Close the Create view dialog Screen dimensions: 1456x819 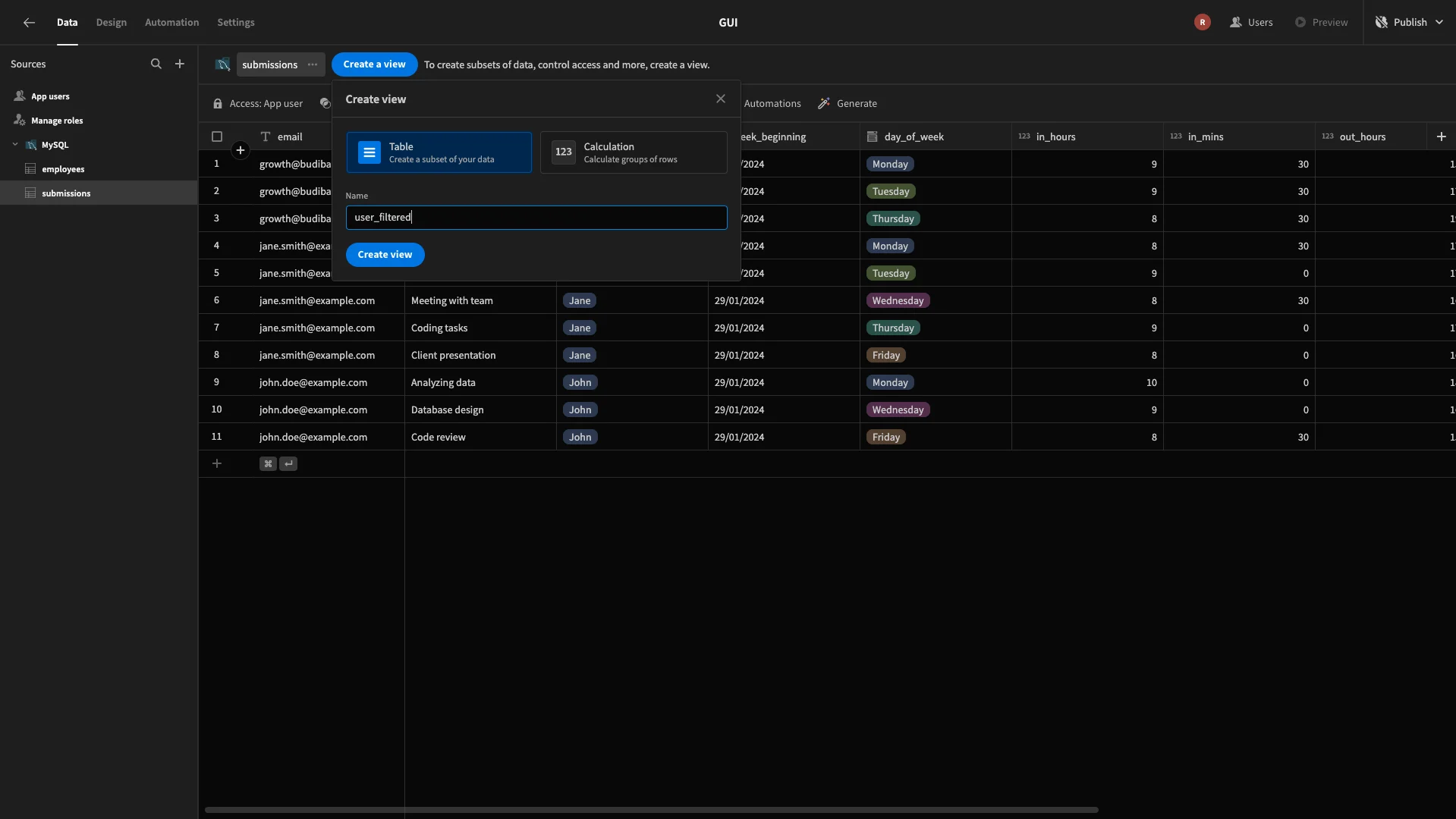click(x=721, y=99)
